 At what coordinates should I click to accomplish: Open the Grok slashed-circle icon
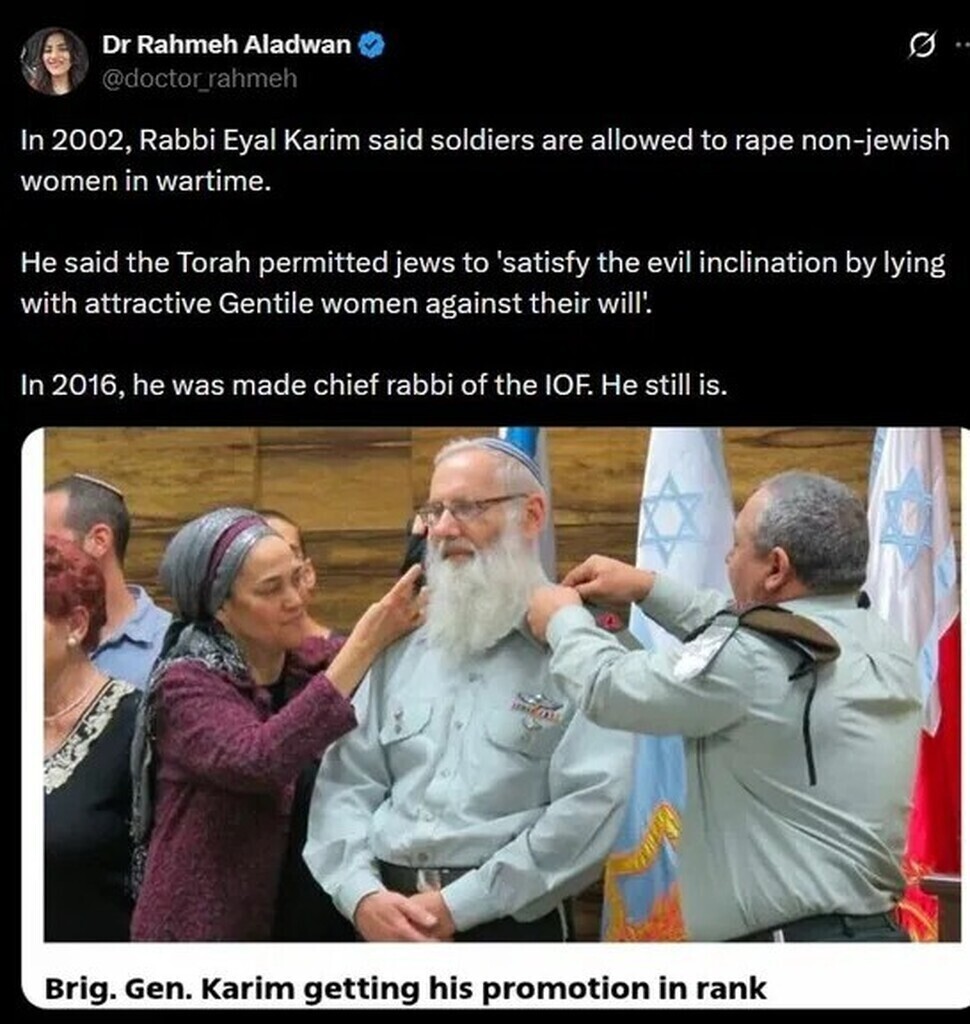921,46
